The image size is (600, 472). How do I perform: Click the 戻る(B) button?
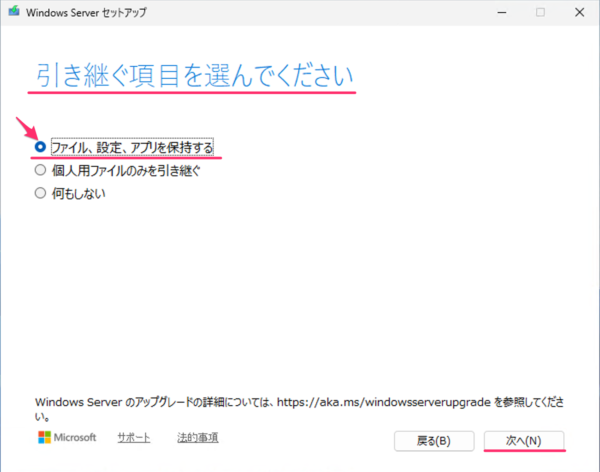[x=434, y=441]
